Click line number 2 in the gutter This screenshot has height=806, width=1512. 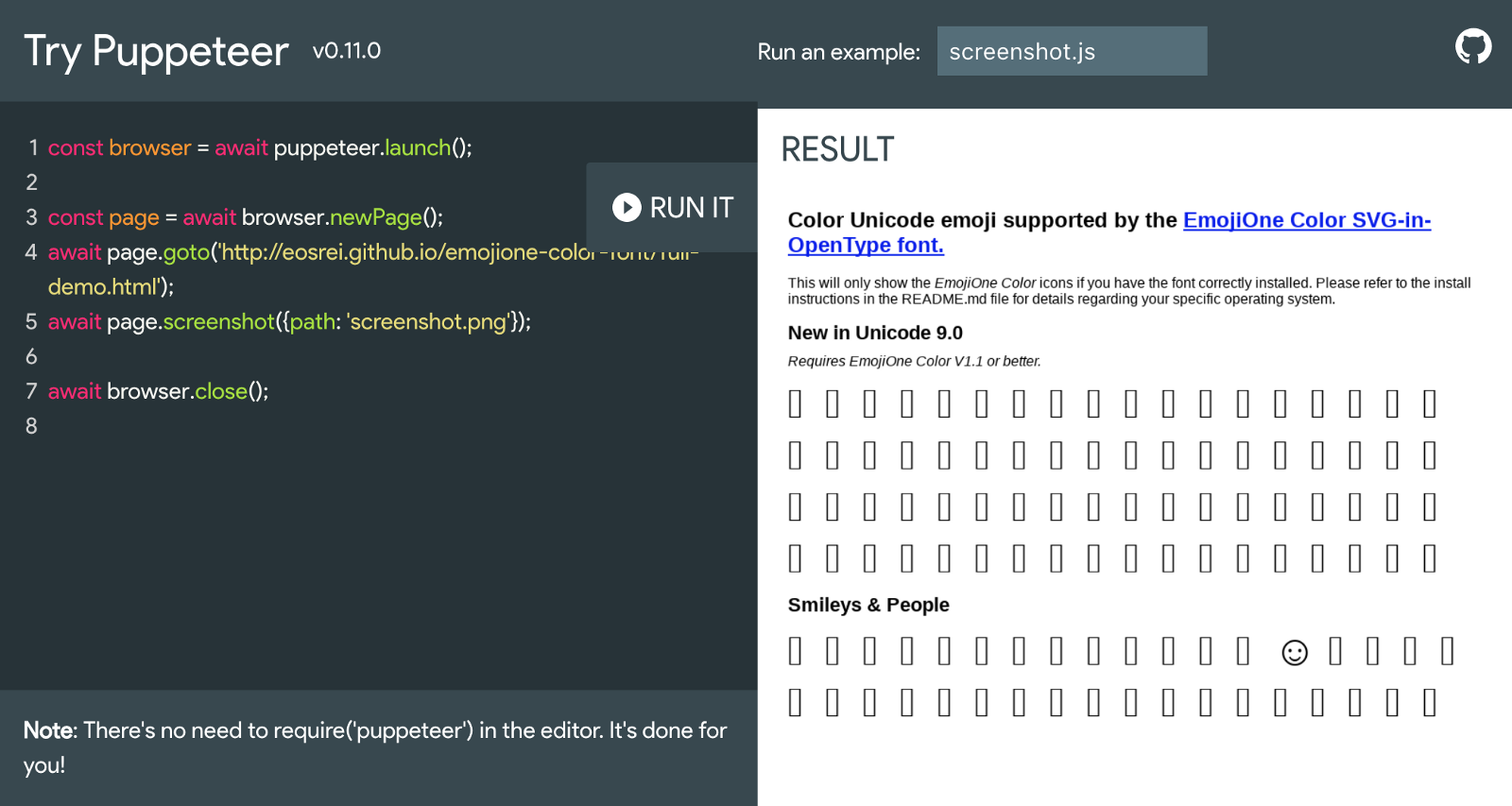pos(31,182)
